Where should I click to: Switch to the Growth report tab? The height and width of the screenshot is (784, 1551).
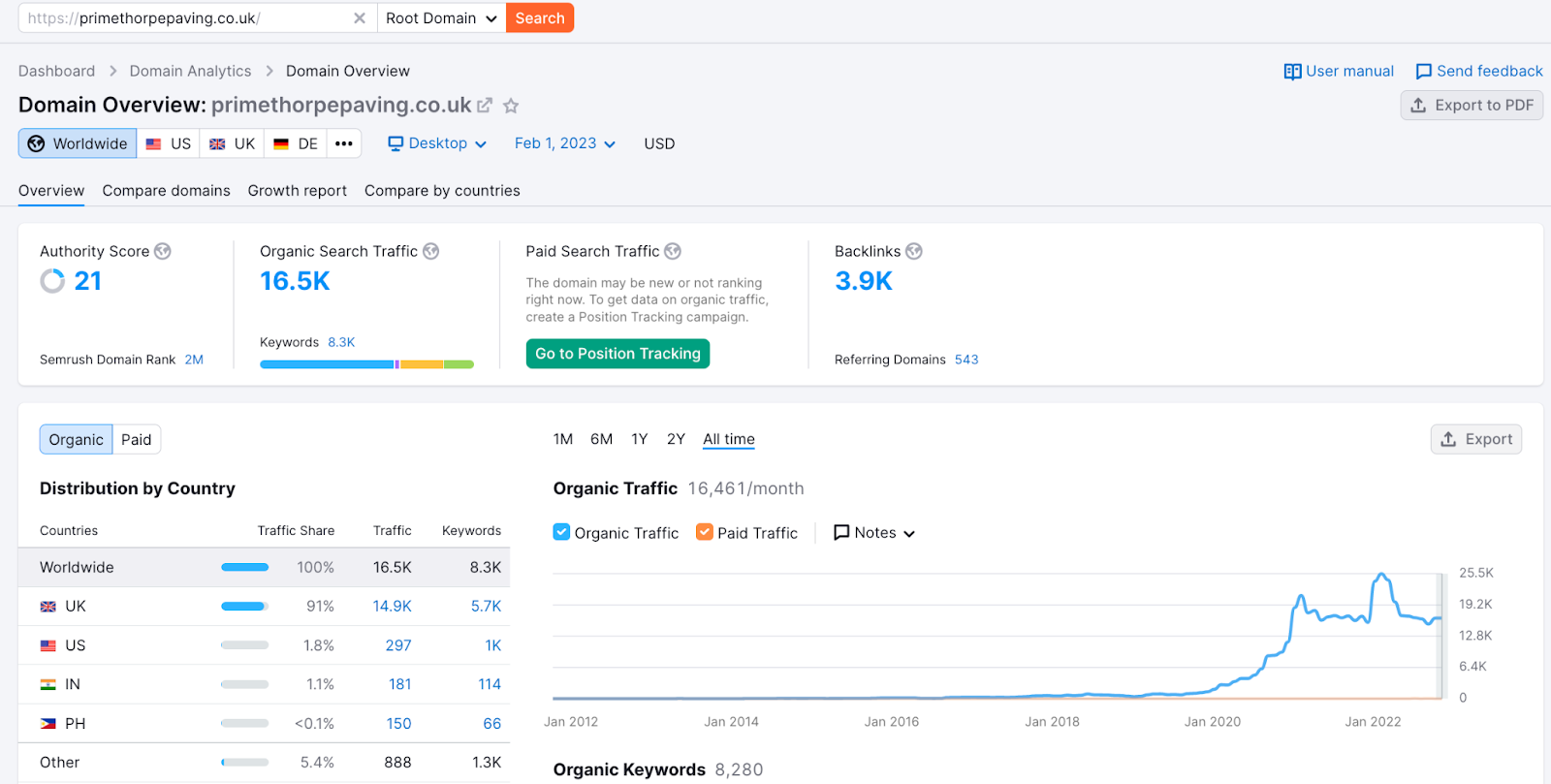(297, 191)
